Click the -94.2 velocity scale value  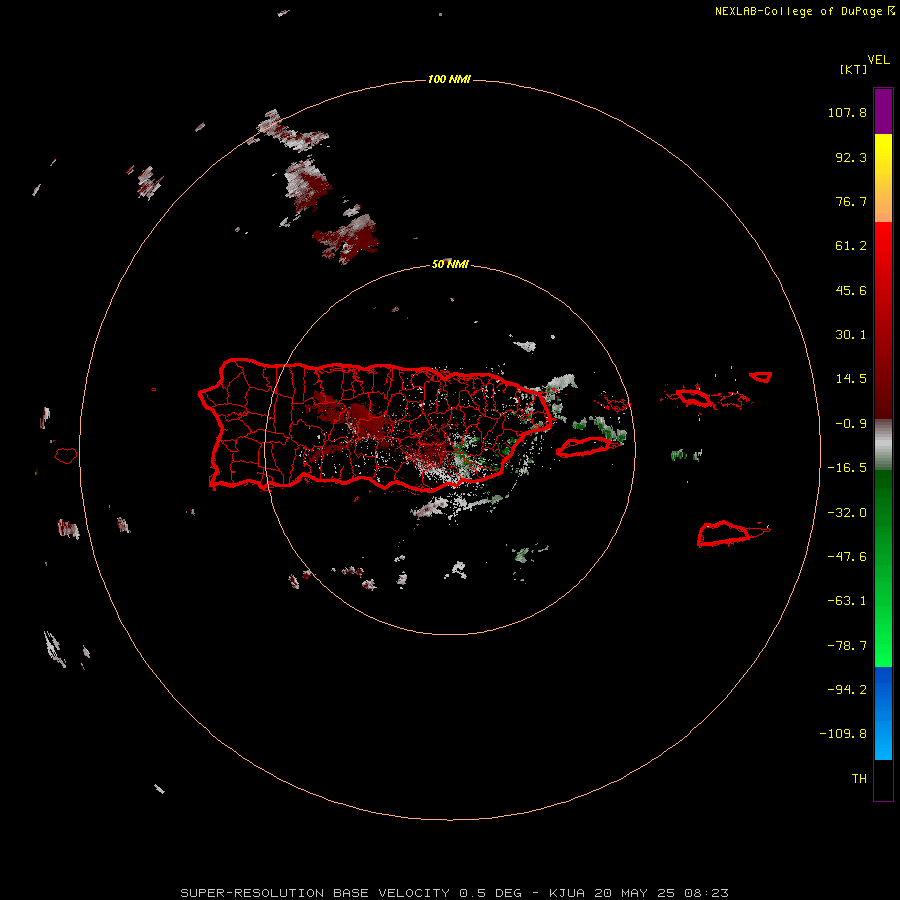pos(847,690)
